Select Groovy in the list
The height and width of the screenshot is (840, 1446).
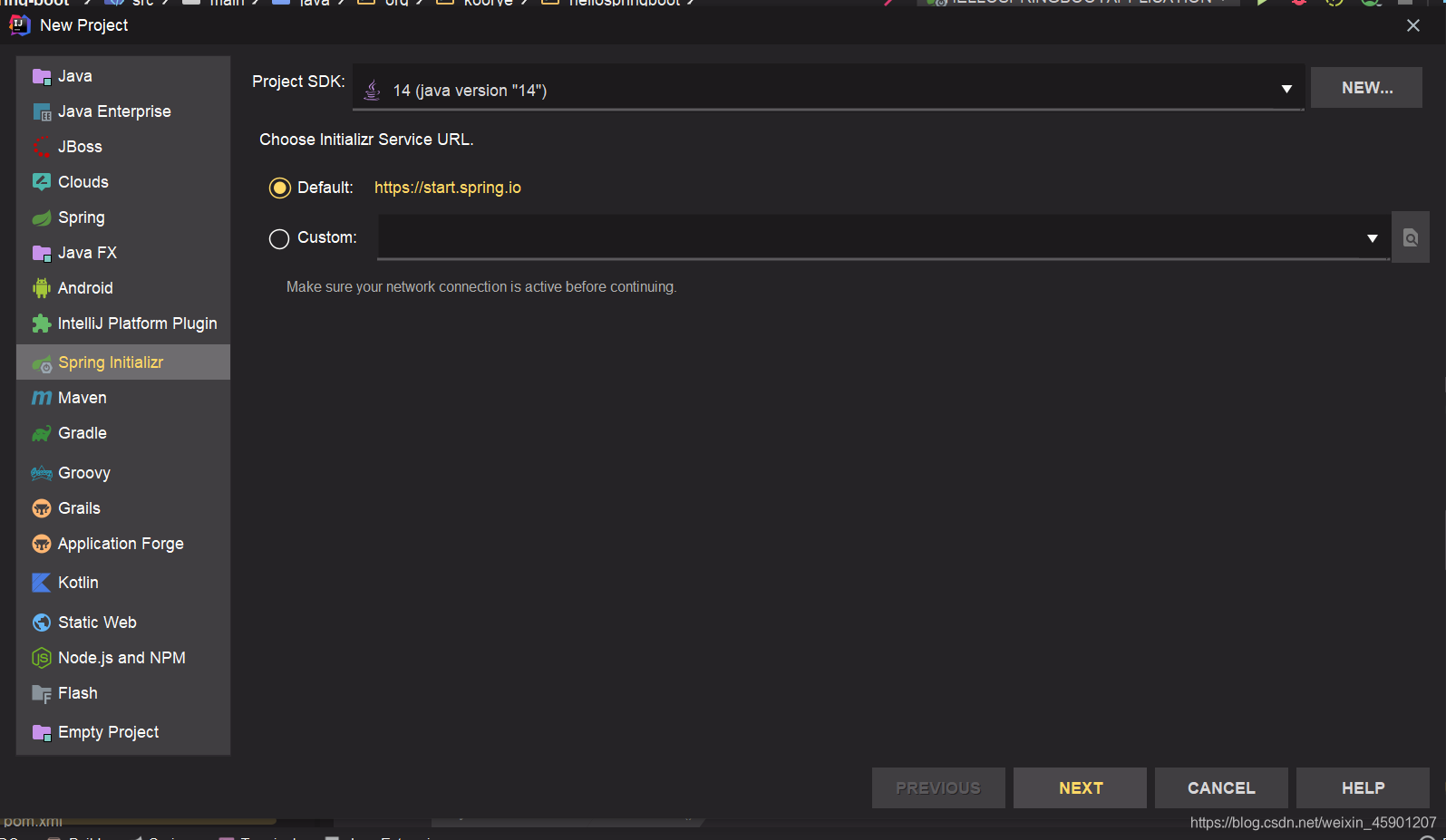pyautogui.click(x=123, y=473)
